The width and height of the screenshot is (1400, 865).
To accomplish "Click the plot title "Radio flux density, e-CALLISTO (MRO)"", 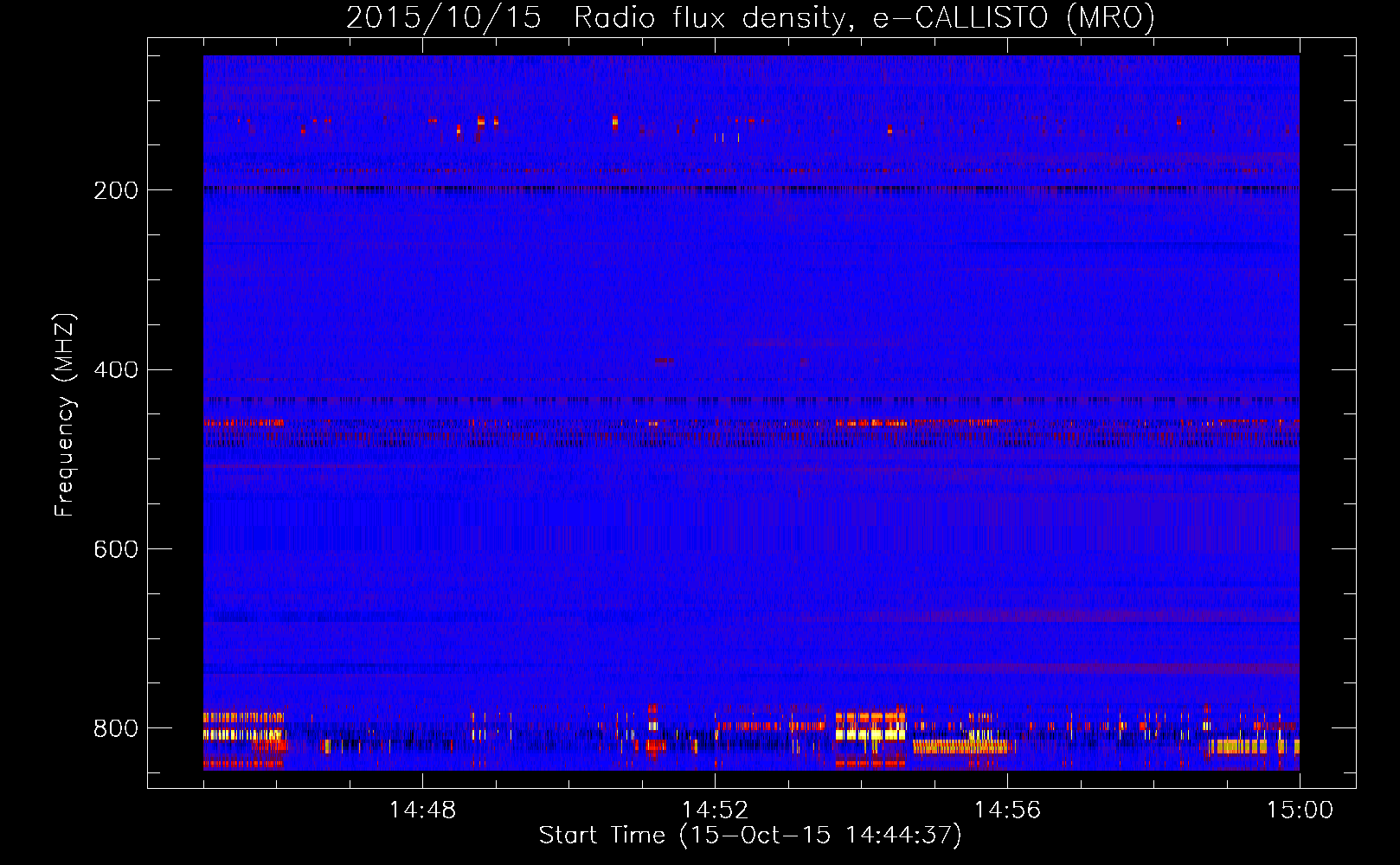I will (864, 17).
